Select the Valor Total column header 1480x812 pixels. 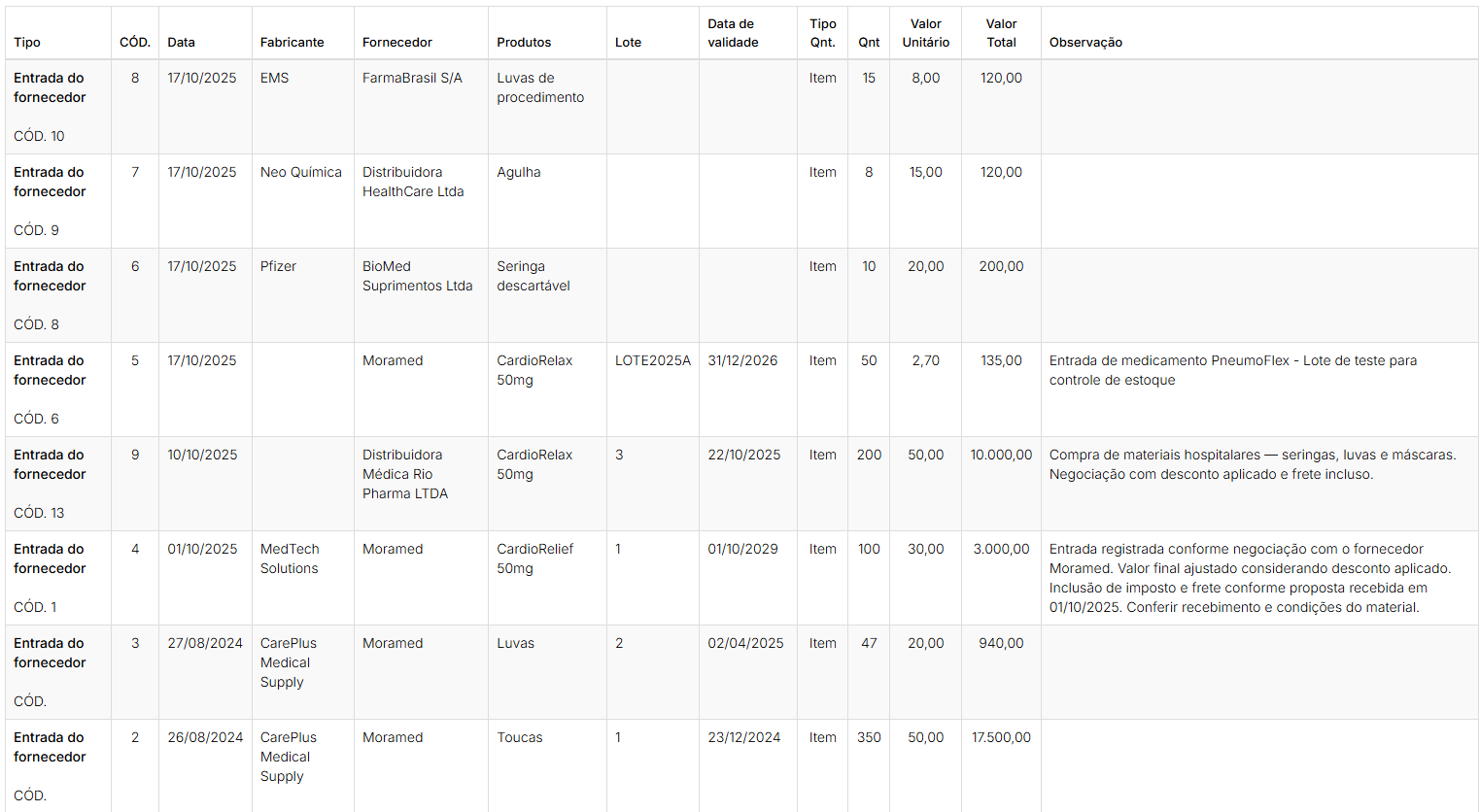coord(1001,33)
